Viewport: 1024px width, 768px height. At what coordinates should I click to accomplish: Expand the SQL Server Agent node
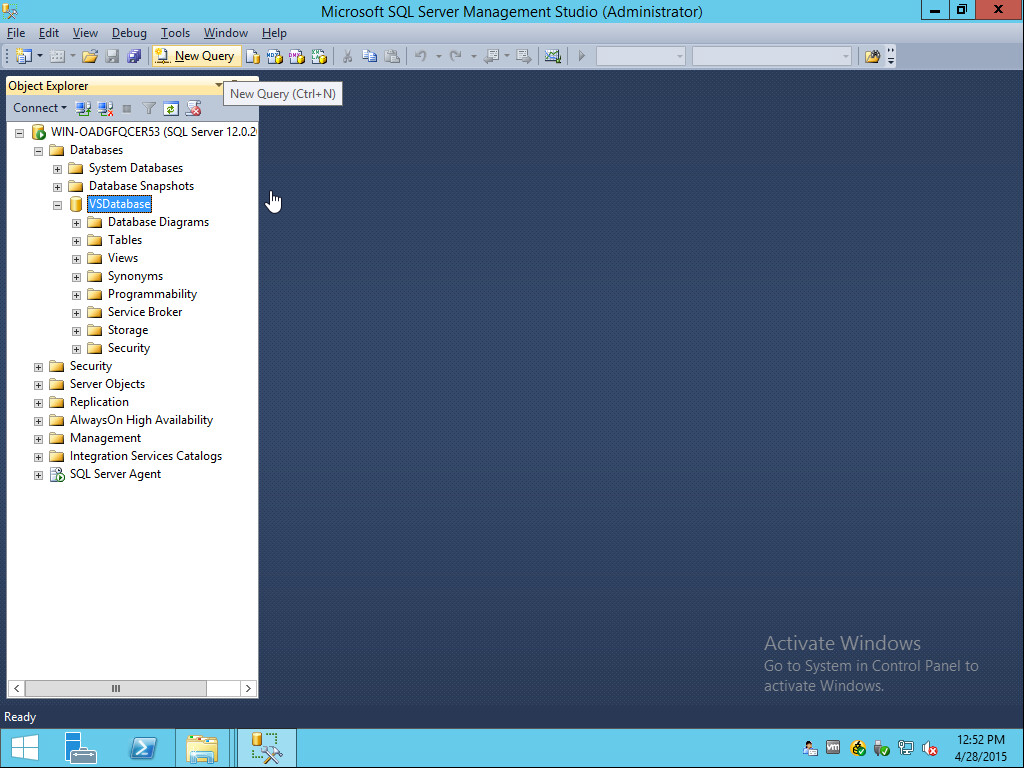pos(39,475)
